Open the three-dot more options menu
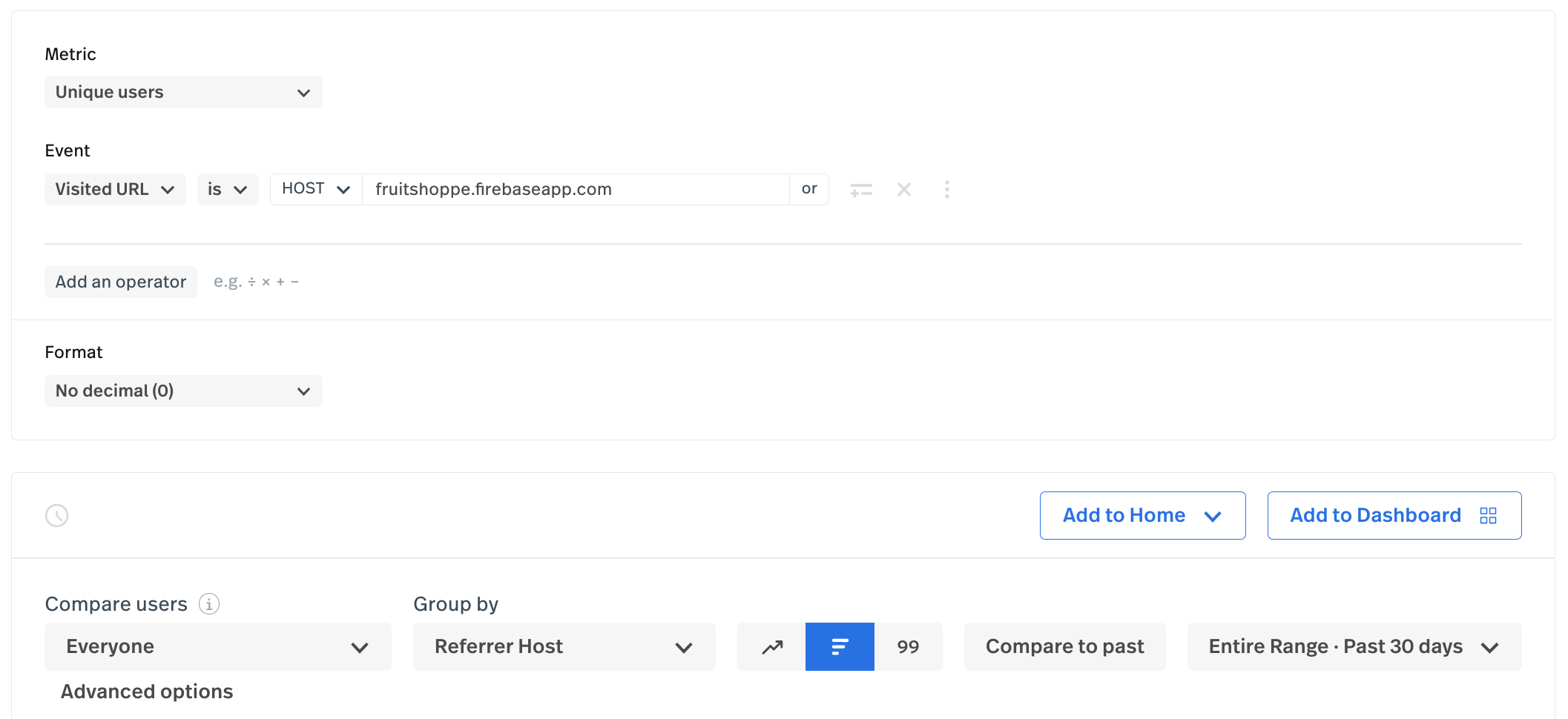Viewport: 1568px width, 719px height. pos(946,190)
